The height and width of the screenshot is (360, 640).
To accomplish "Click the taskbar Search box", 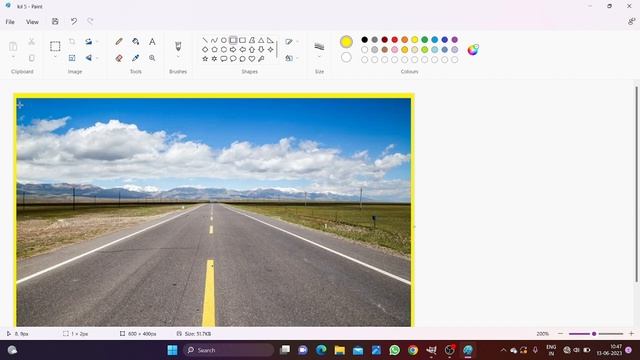I will pyautogui.click(x=229, y=350).
